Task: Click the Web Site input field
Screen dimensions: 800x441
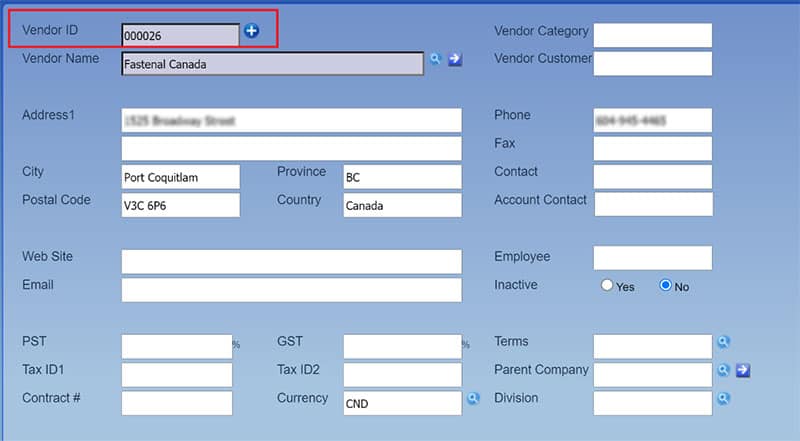Action: click(x=291, y=262)
